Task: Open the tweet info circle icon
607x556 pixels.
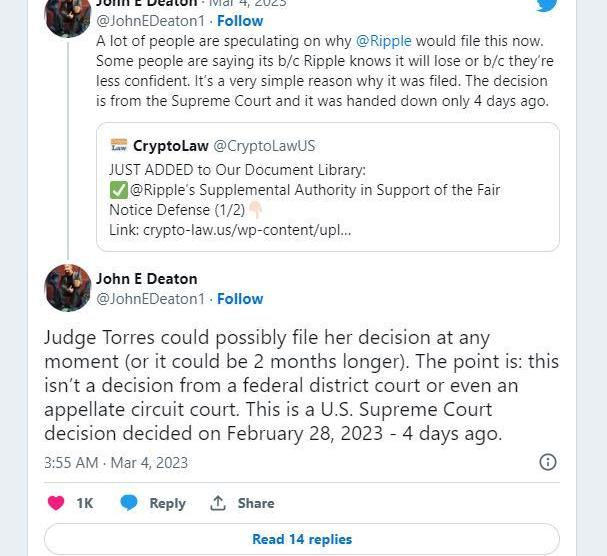Action: click(x=548, y=462)
